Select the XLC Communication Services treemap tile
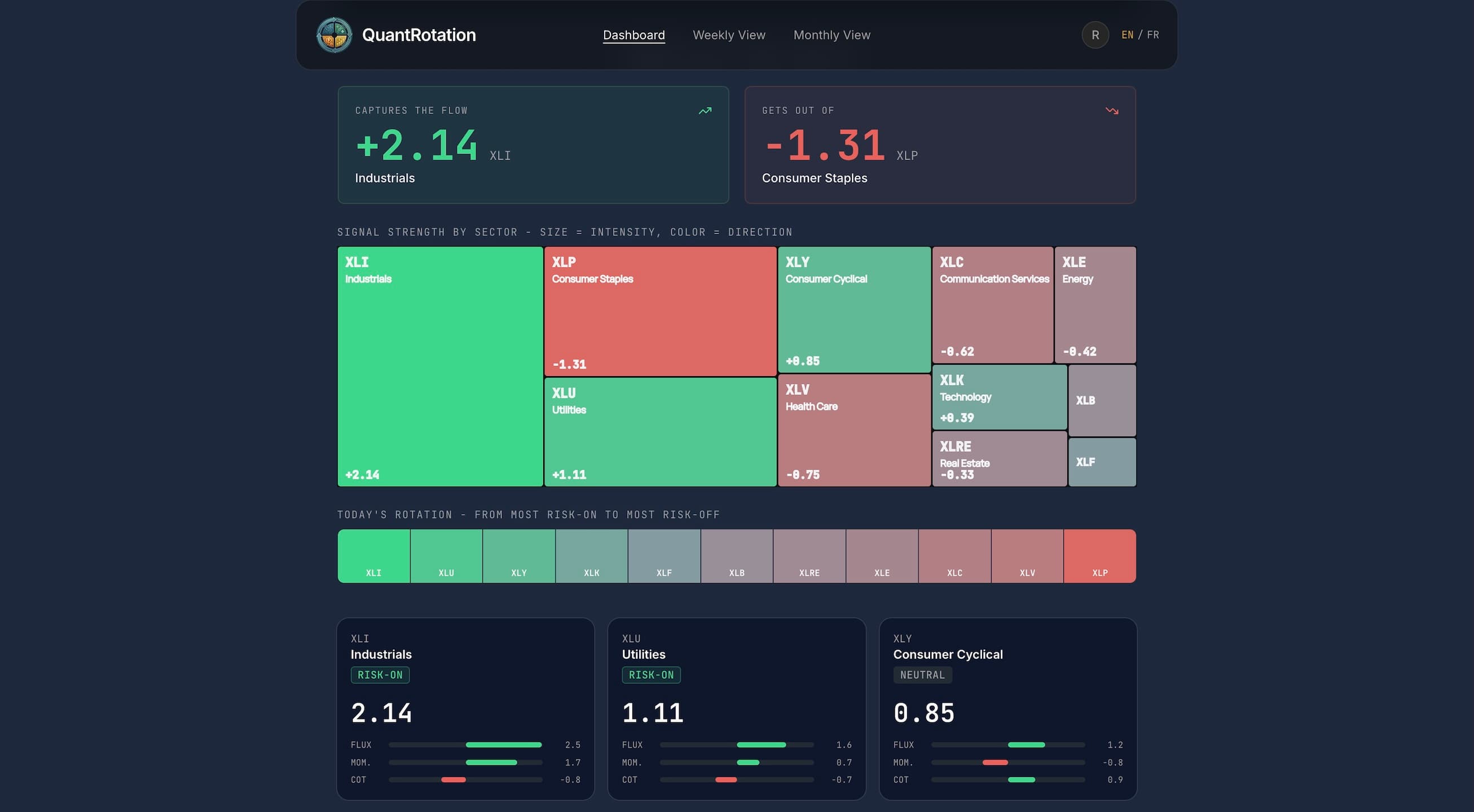The width and height of the screenshot is (1474, 812). click(x=993, y=305)
